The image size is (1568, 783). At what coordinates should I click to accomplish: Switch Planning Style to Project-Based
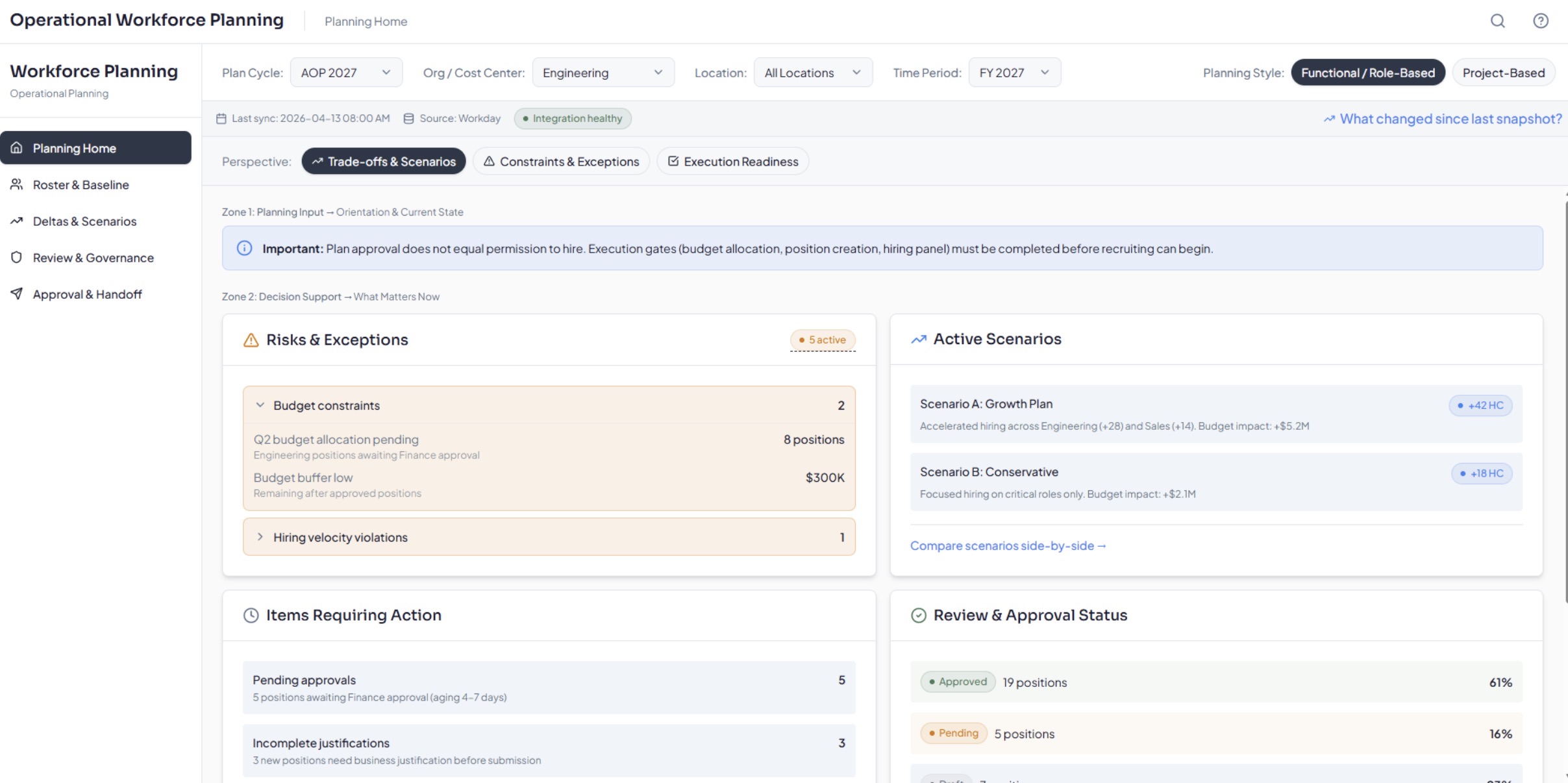point(1504,72)
